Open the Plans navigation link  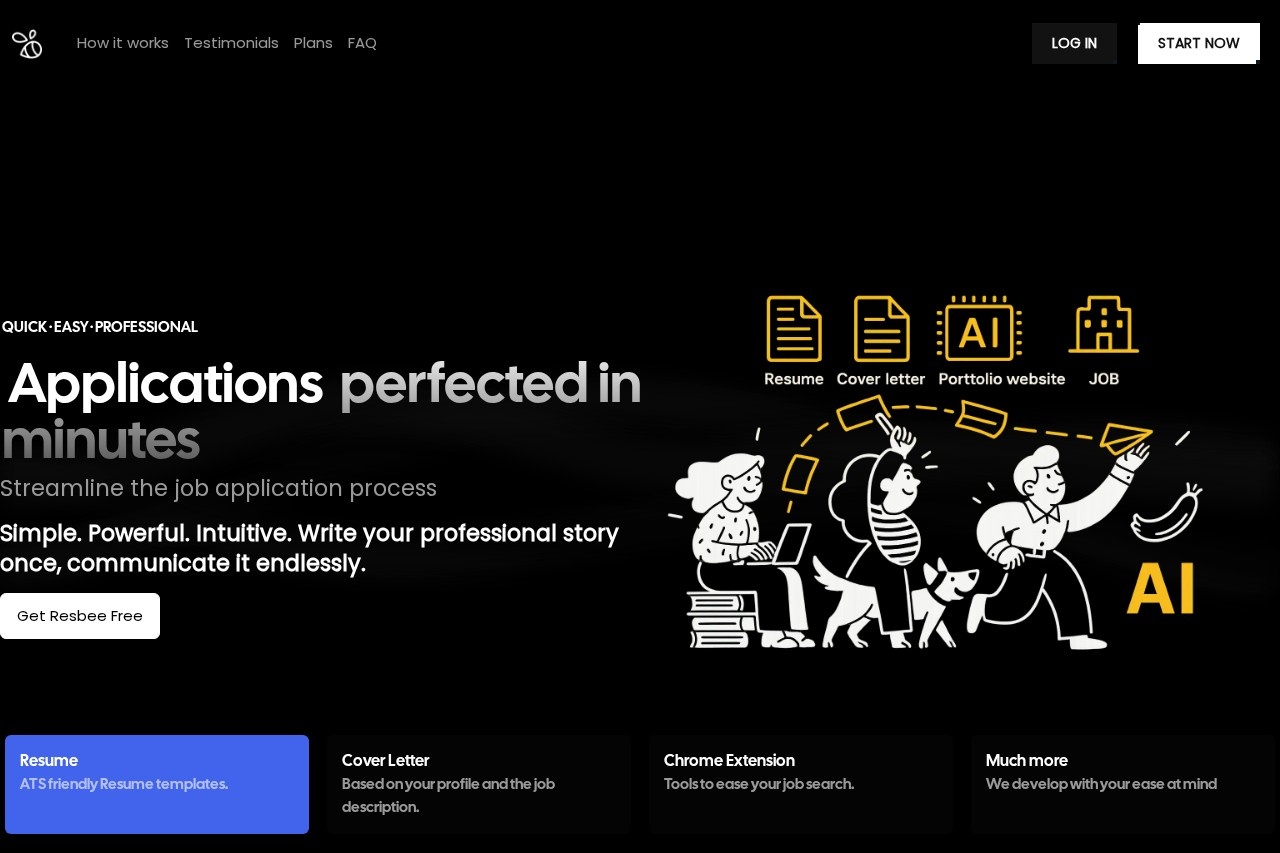(313, 43)
